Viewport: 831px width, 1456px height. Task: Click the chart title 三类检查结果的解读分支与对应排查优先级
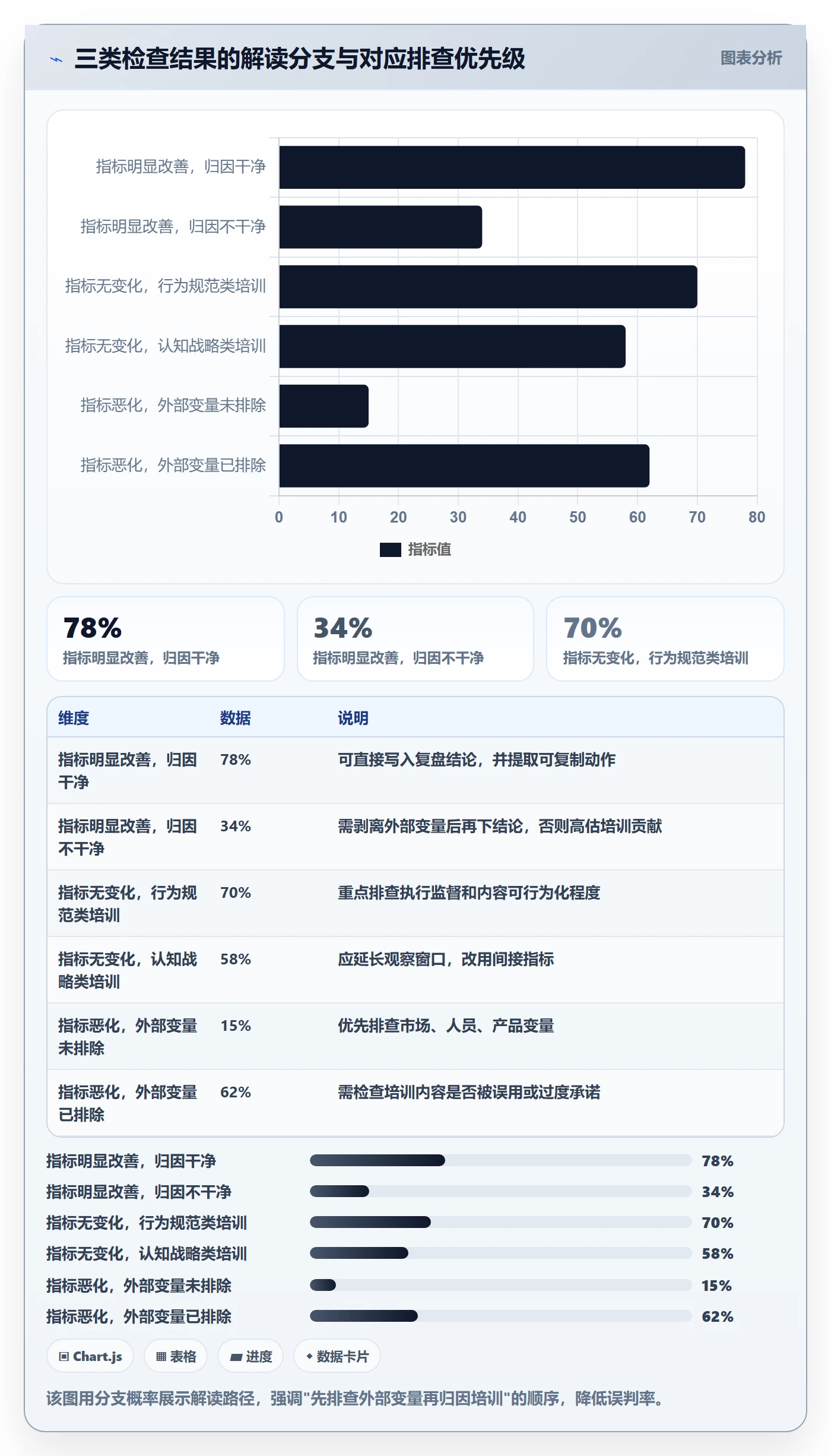(x=300, y=59)
